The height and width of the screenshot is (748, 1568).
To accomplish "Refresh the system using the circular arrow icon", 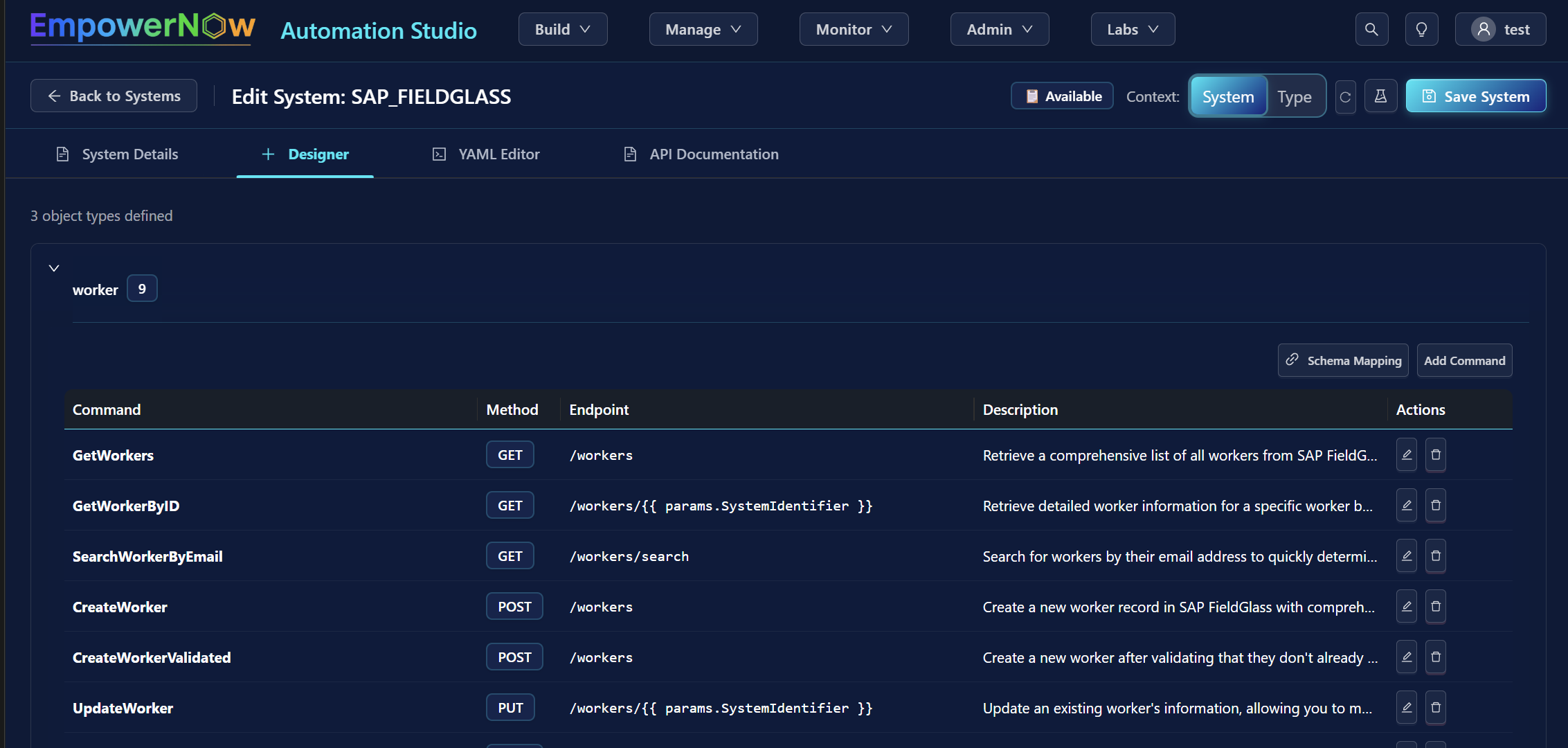I will [1345, 96].
